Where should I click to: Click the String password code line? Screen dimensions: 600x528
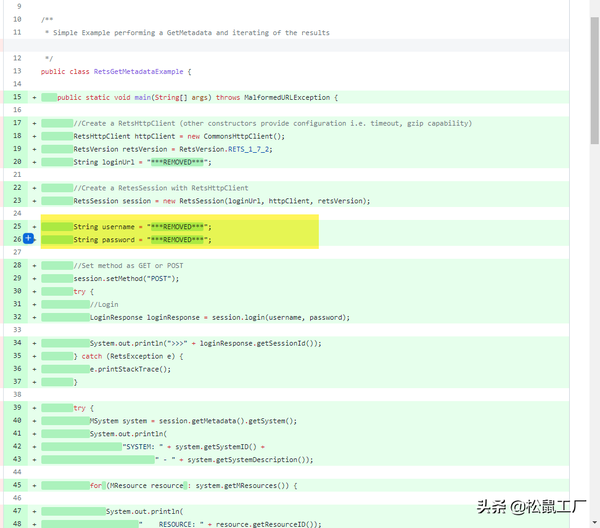tap(142, 240)
